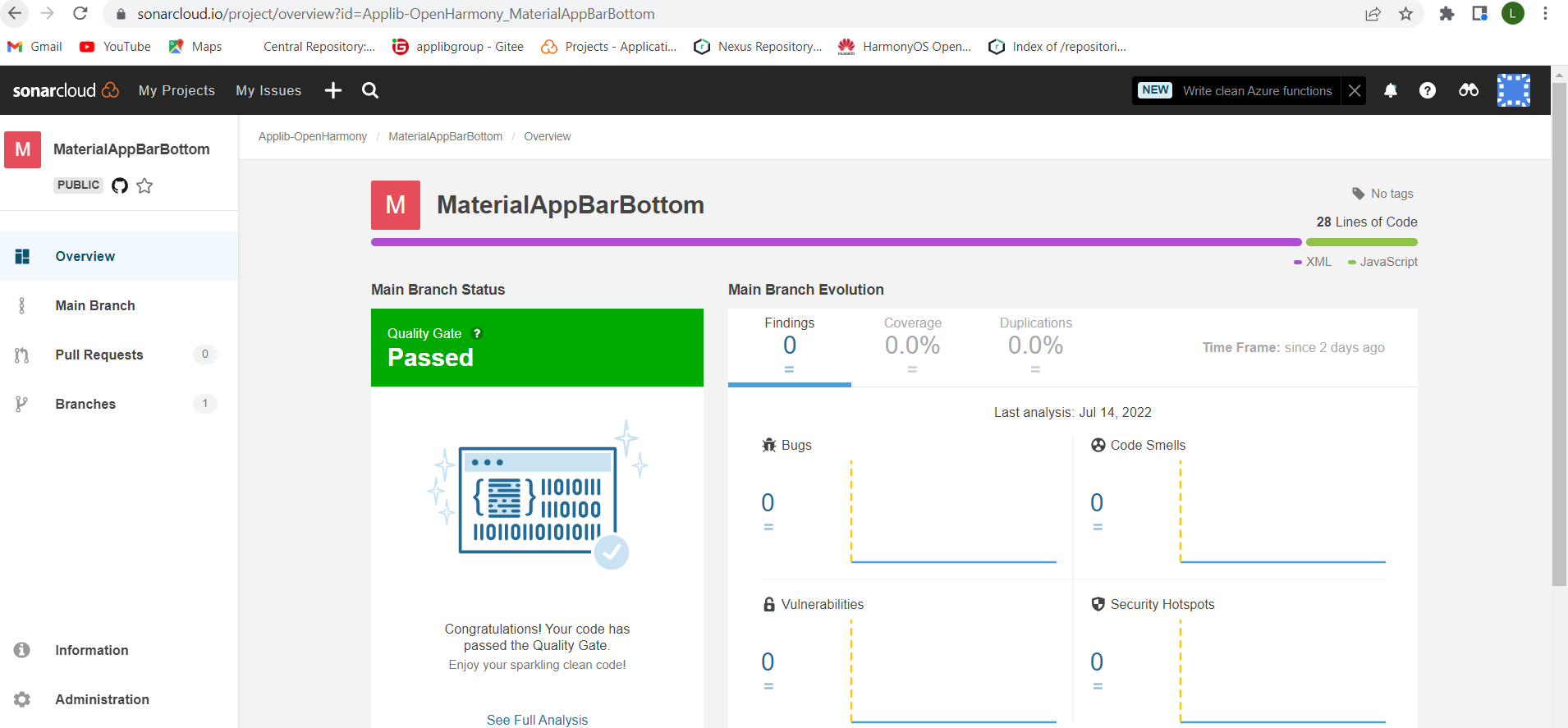Image resolution: width=1568 pixels, height=728 pixels.
Task: Open the GitHub repository icon
Action: click(120, 185)
